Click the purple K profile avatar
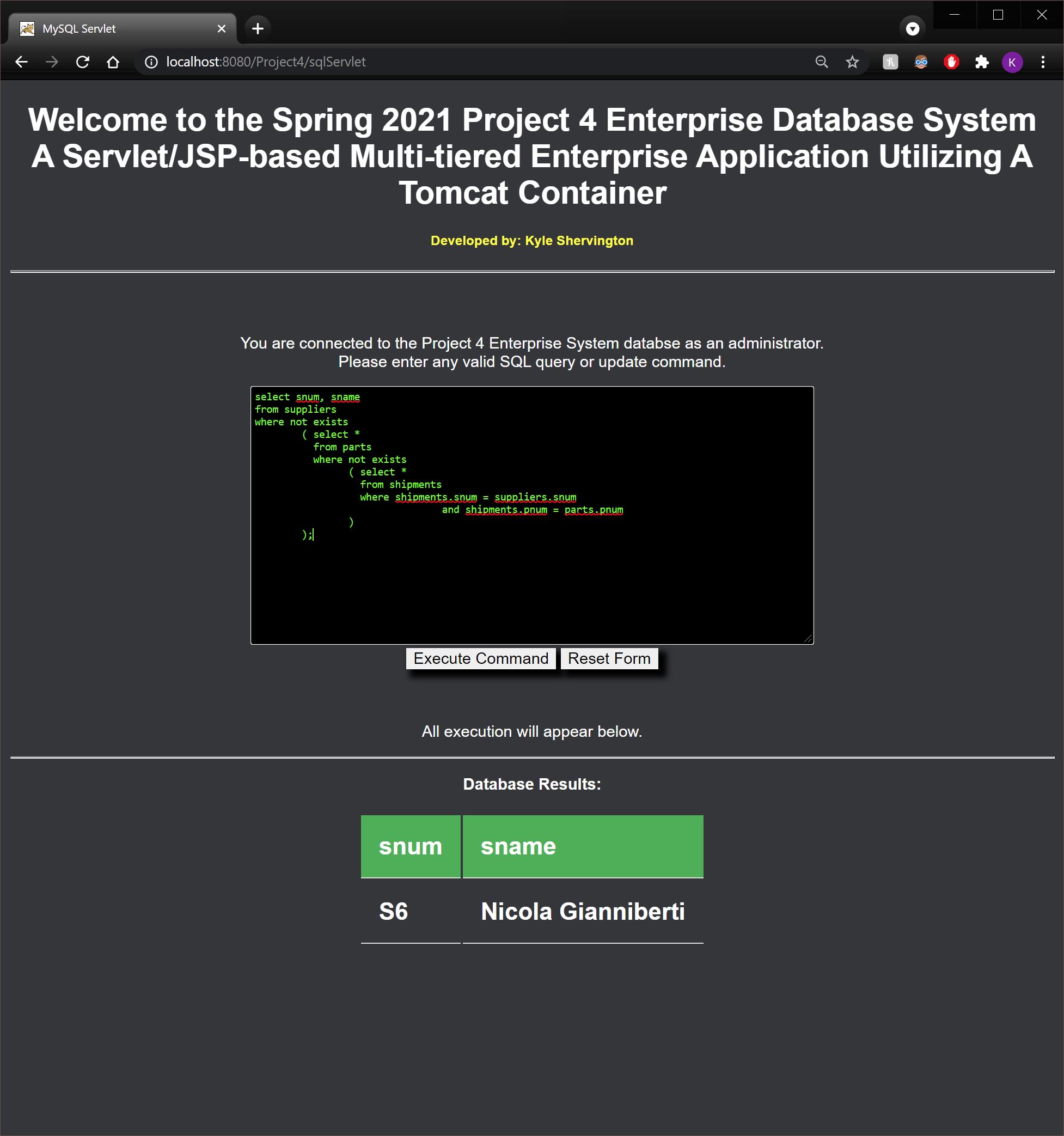1064x1136 pixels. (x=1012, y=62)
